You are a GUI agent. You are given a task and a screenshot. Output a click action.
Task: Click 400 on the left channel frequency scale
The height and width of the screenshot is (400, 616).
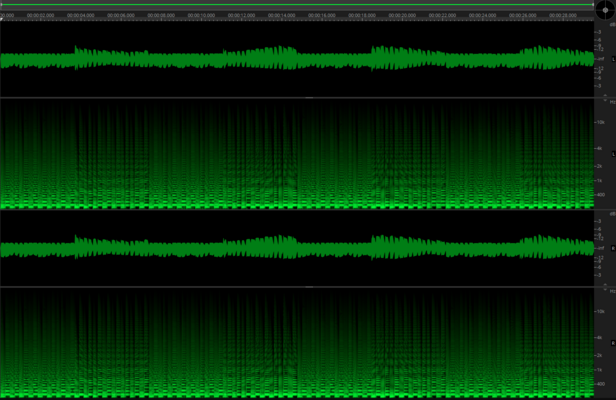tap(600, 195)
